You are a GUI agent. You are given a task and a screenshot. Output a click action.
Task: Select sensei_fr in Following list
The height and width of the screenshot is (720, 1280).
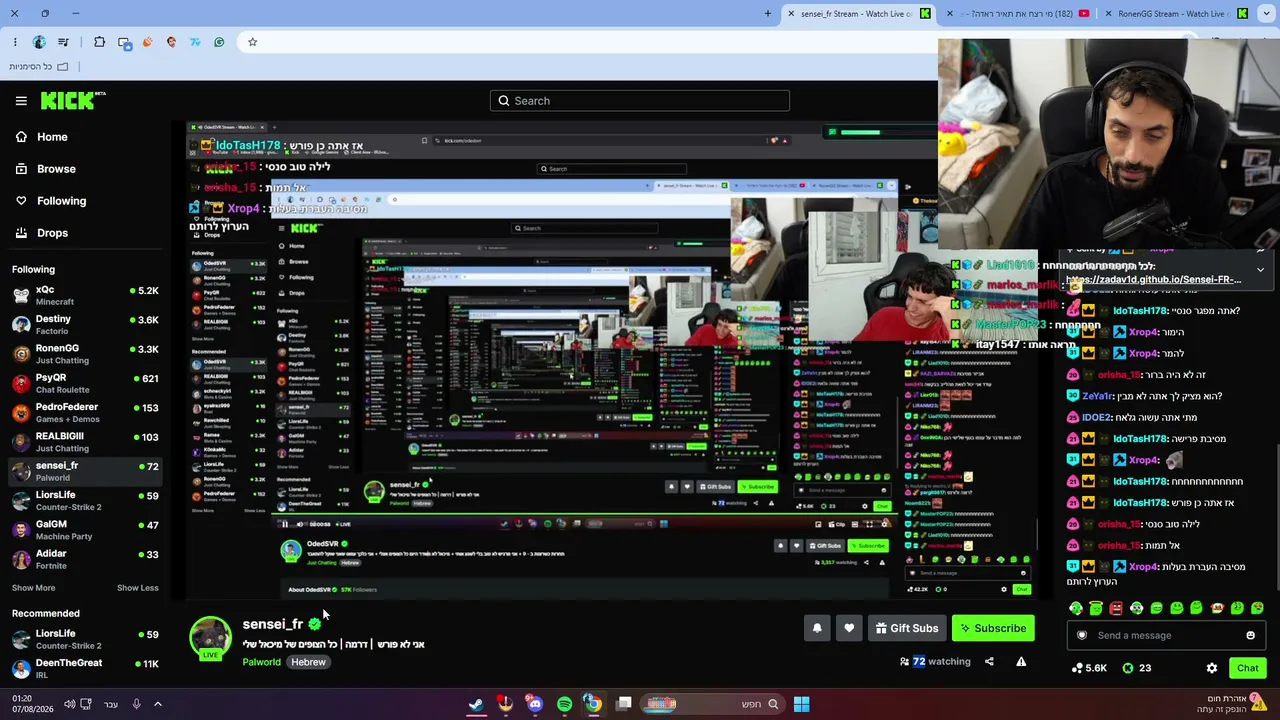85,470
